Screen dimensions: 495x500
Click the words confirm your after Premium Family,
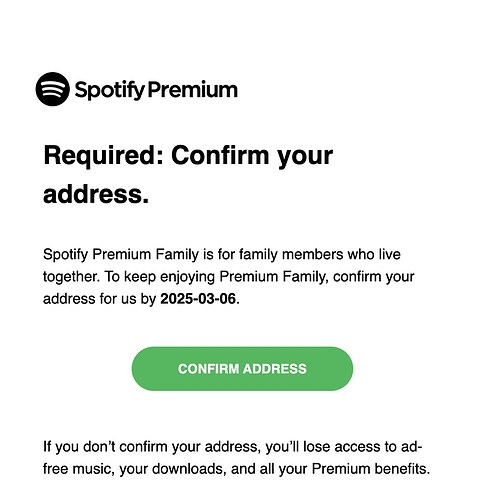[x=373, y=277]
